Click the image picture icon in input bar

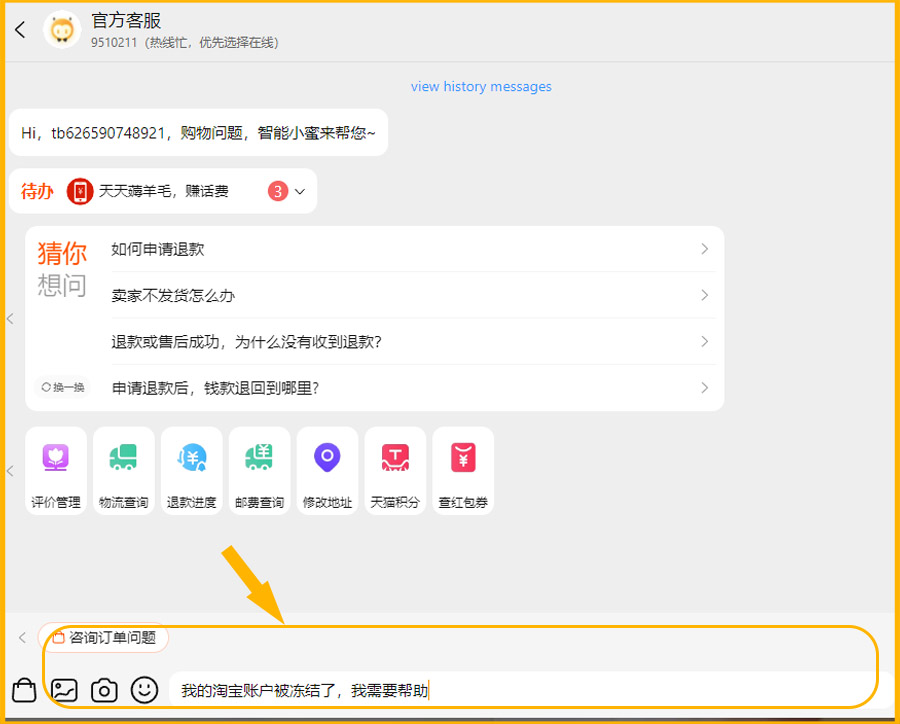[65, 690]
